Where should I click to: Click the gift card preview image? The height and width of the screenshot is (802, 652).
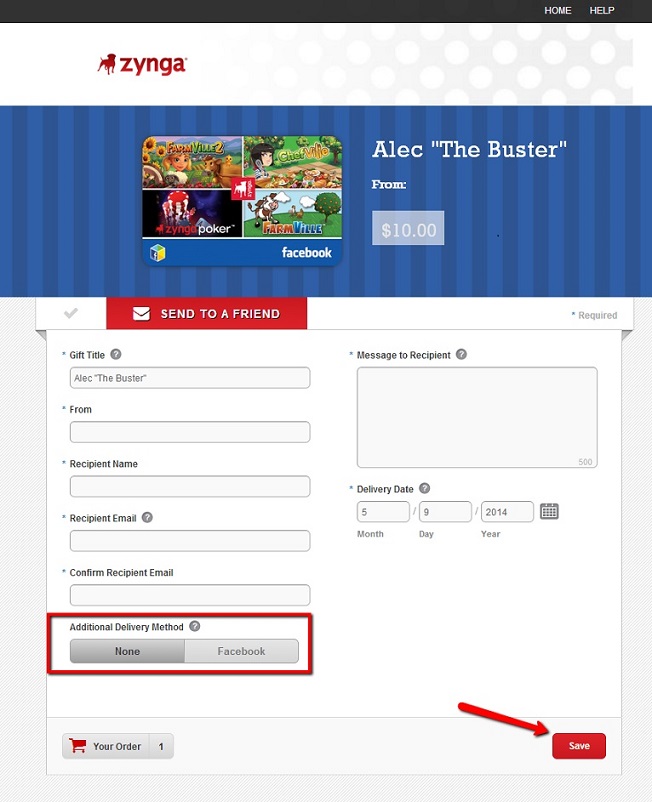(x=242, y=201)
